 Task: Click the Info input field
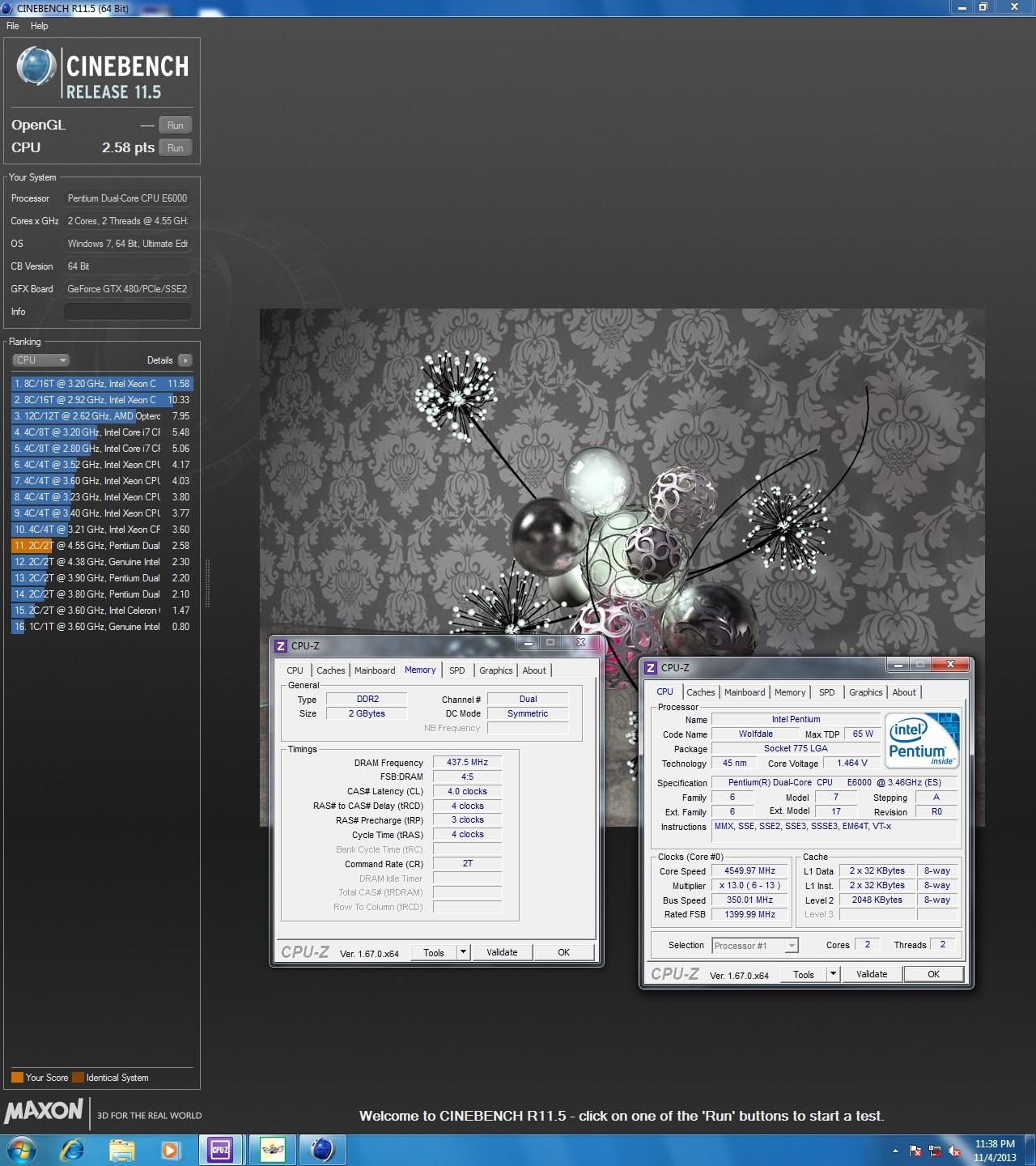click(128, 312)
